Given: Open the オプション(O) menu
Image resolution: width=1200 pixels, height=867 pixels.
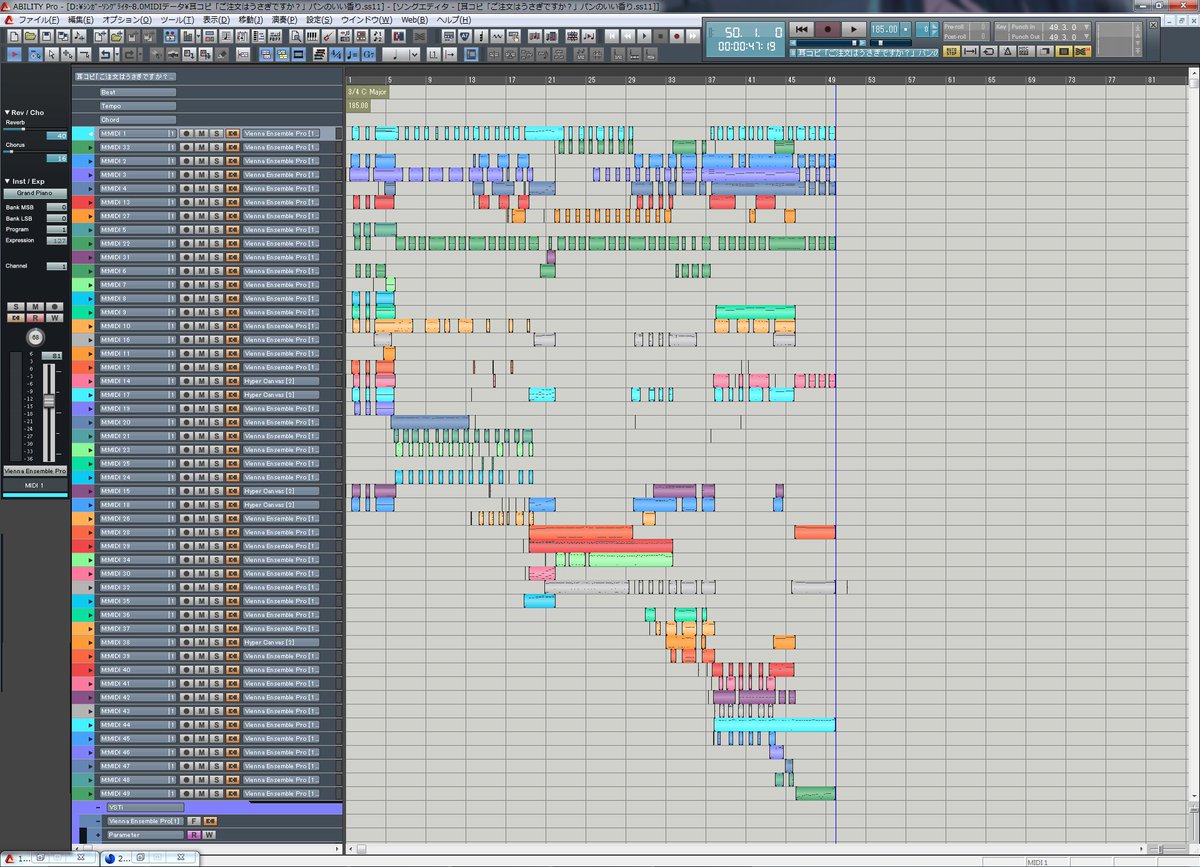Looking at the screenshot, I should (127, 19).
